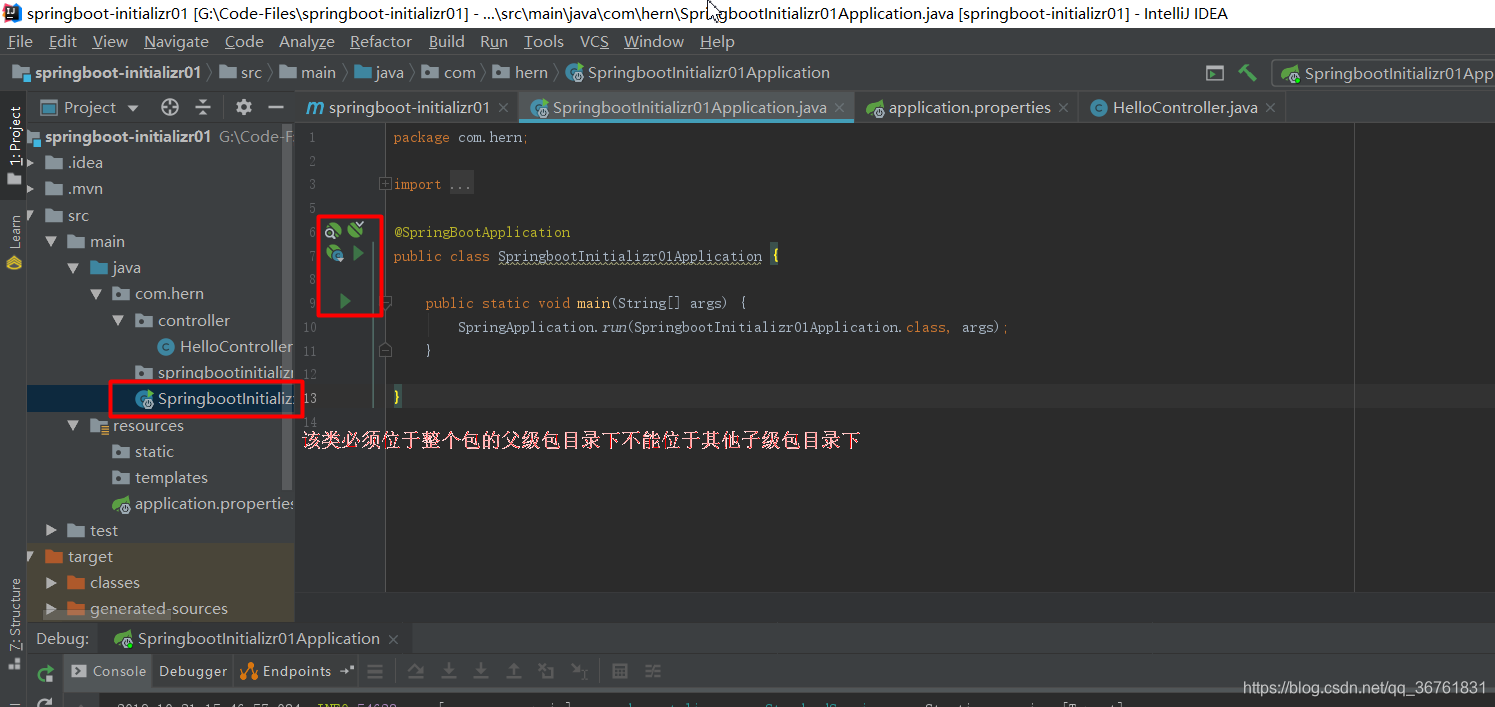
Task: Close the application.properties editor tab
Action: pyautogui.click(x=1064, y=108)
